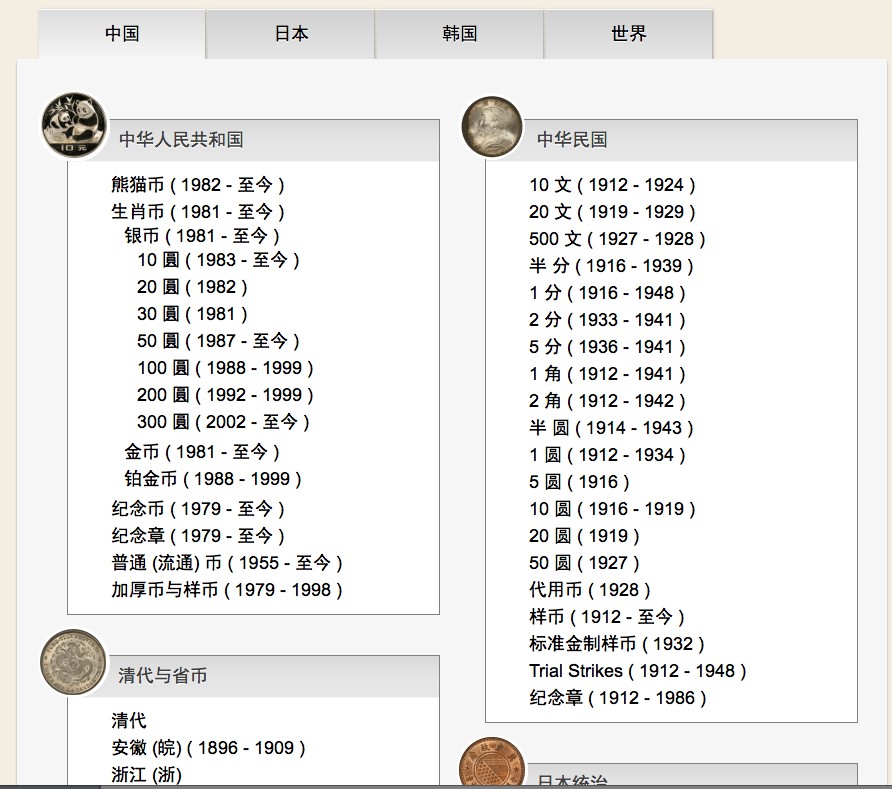Open 10 圓 (1983 - 至今) under 银币
This screenshot has width=892, height=789.
(x=218, y=260)
